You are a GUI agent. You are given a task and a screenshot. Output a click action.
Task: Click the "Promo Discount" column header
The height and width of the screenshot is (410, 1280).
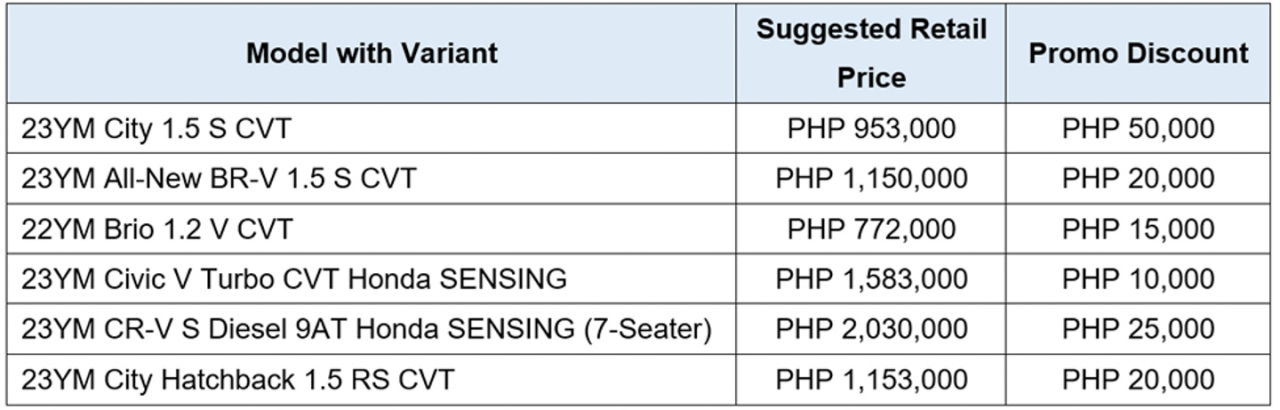pos(1139,53)
